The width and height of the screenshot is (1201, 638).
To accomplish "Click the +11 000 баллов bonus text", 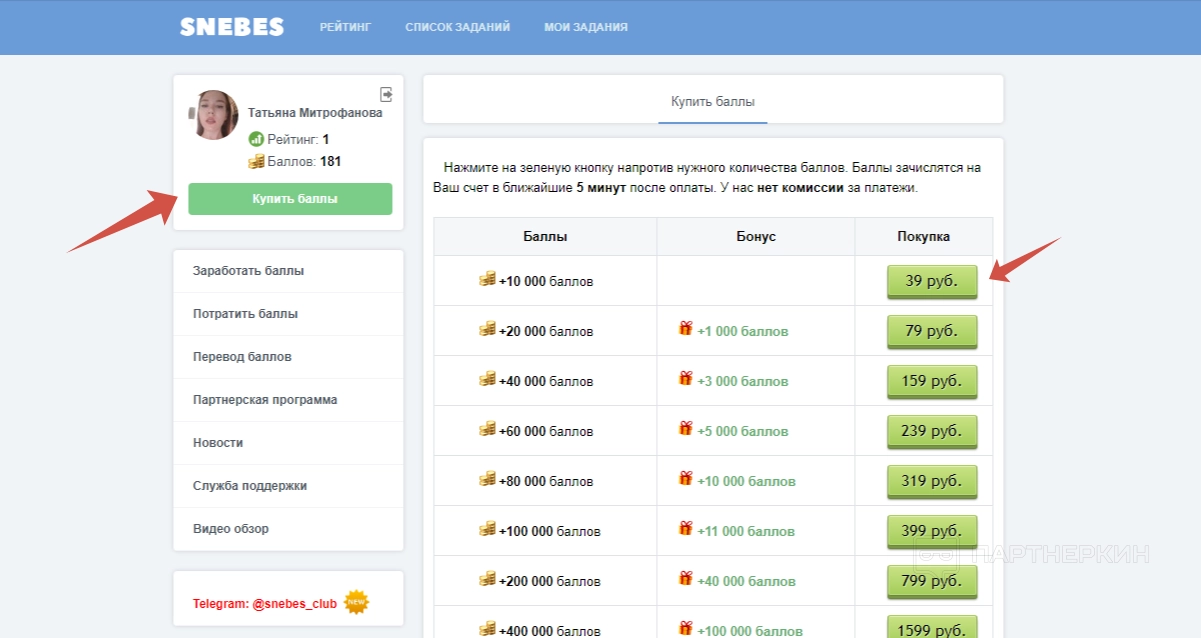I will point(747,532).
